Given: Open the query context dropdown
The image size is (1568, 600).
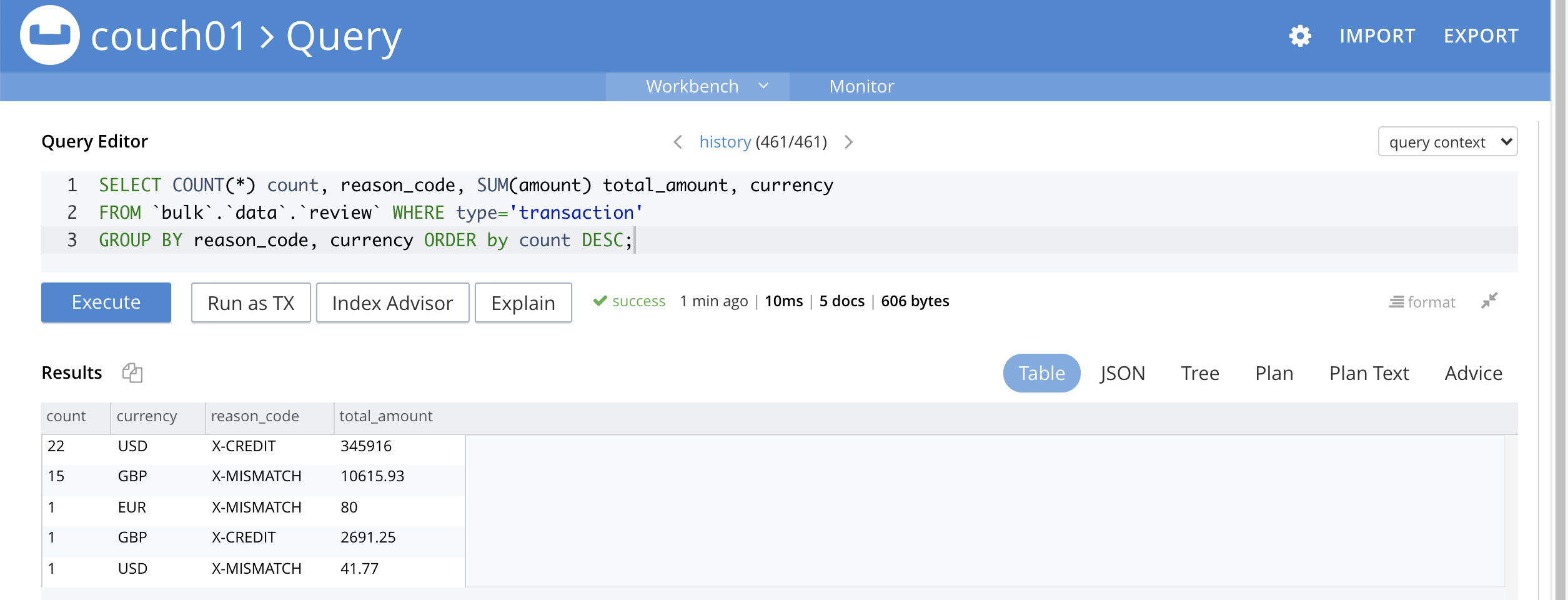Looking at the screenshot, I should pos(1447,142).
